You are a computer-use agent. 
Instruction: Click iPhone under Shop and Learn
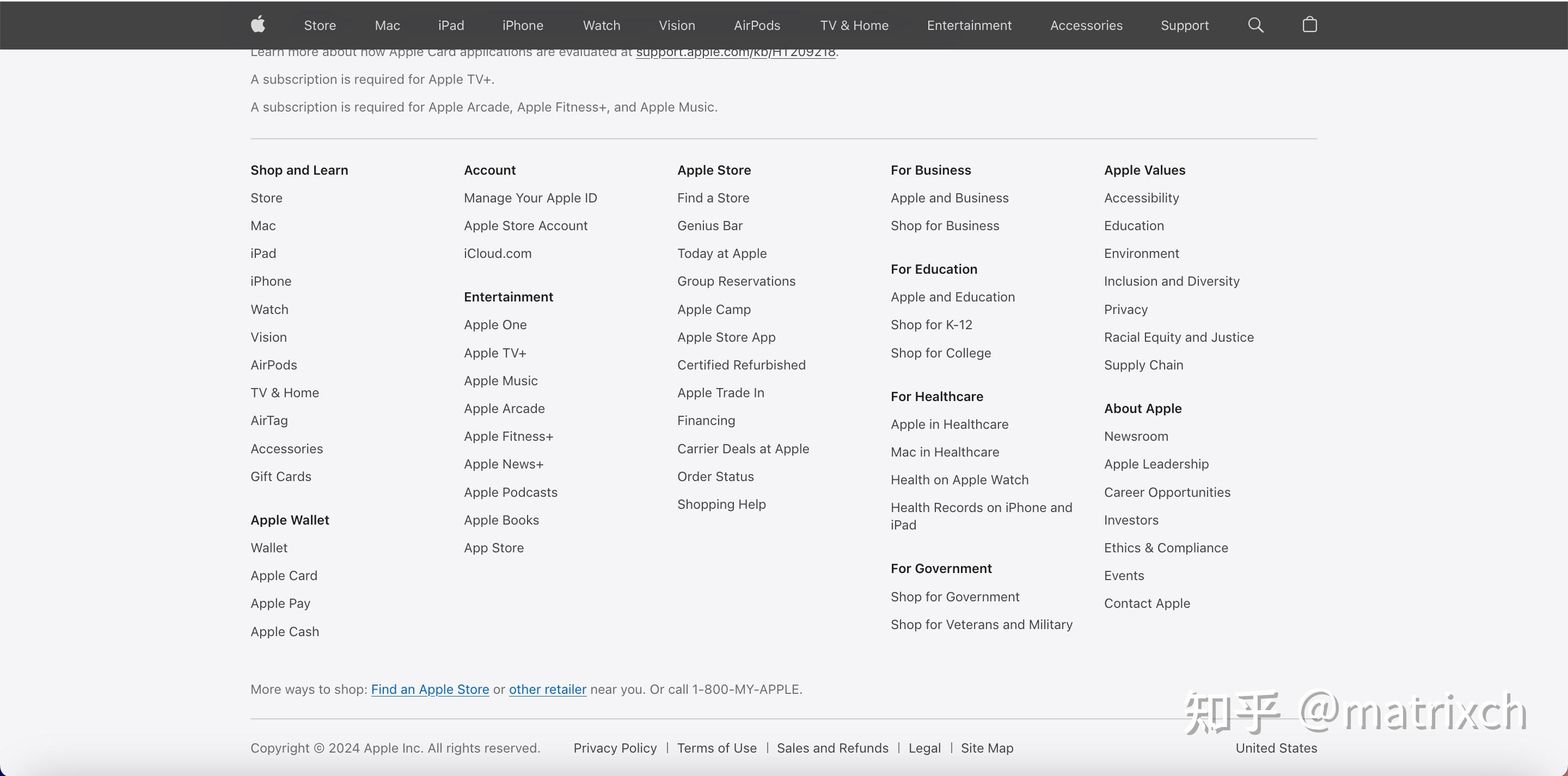271,281
